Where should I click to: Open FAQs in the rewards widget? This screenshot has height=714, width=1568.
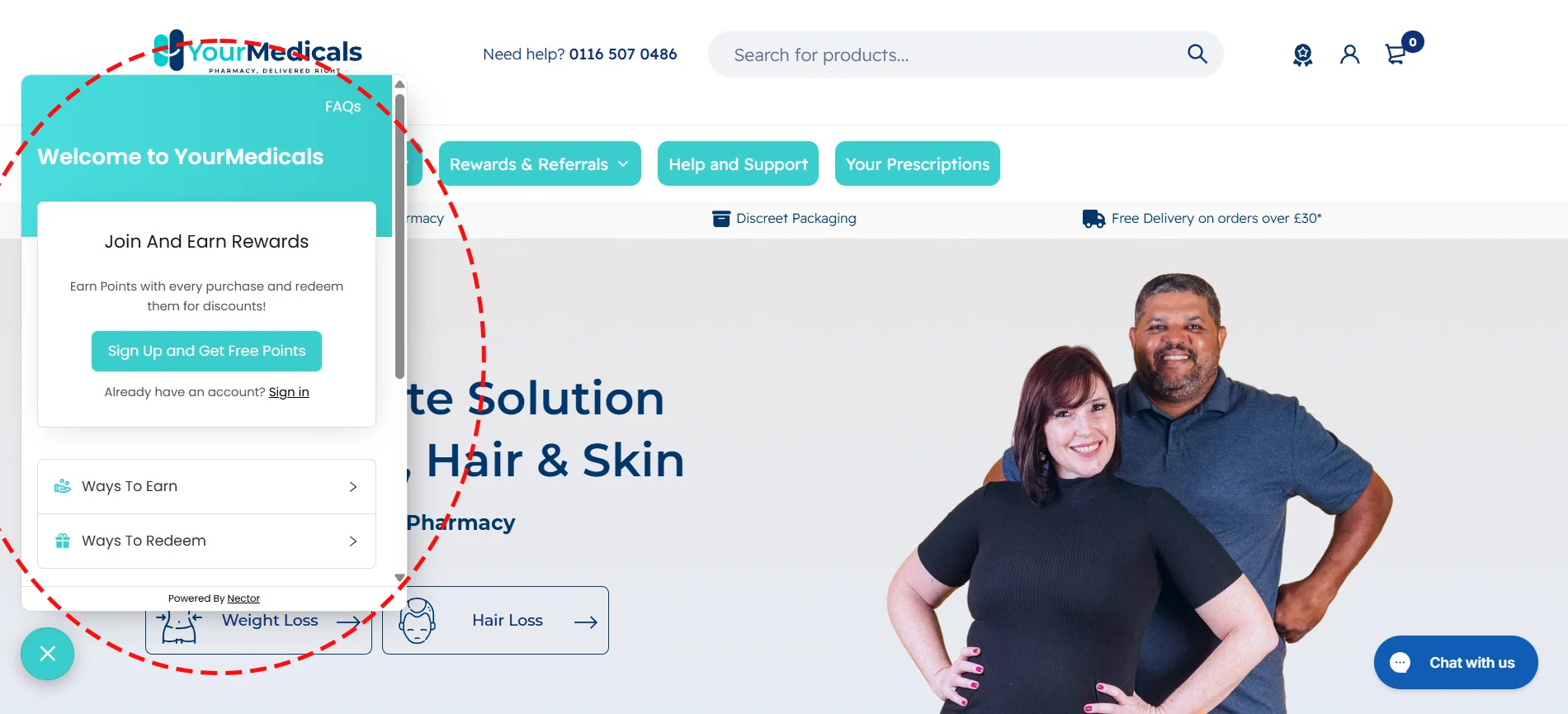(x=342, y=106)
